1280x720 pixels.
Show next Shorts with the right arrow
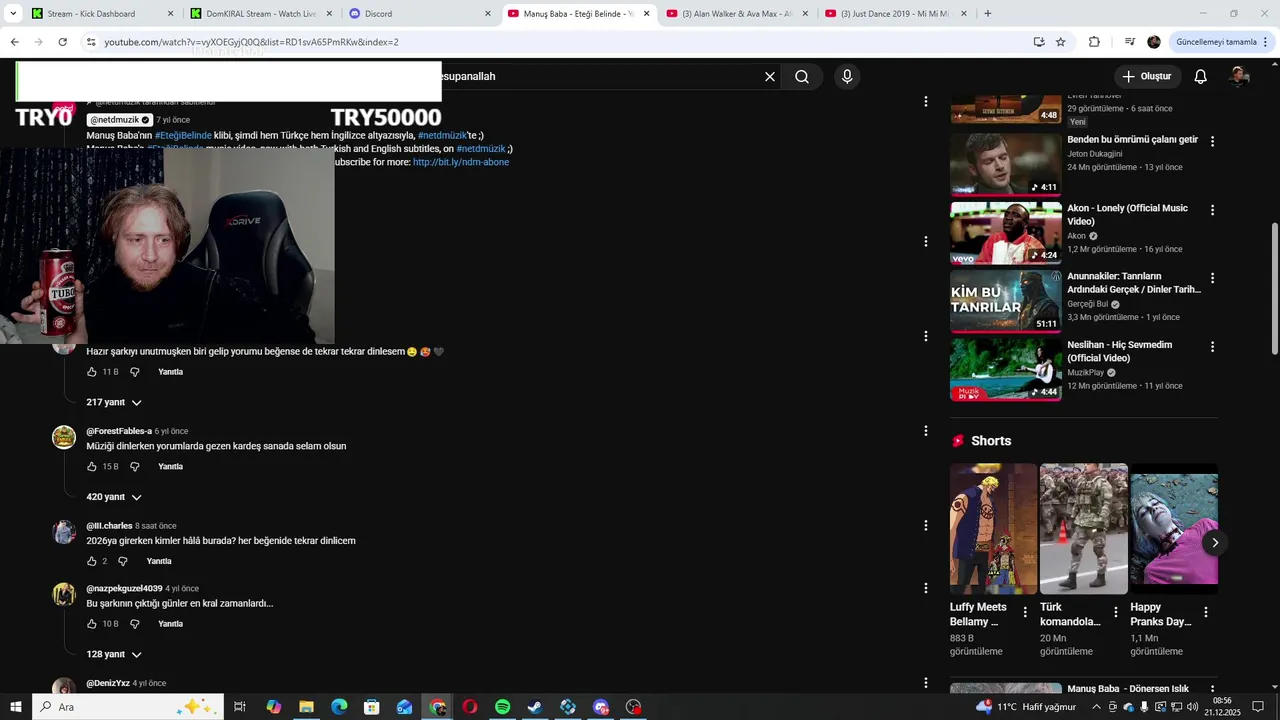pyautogui.click(x=1214, y=543)
